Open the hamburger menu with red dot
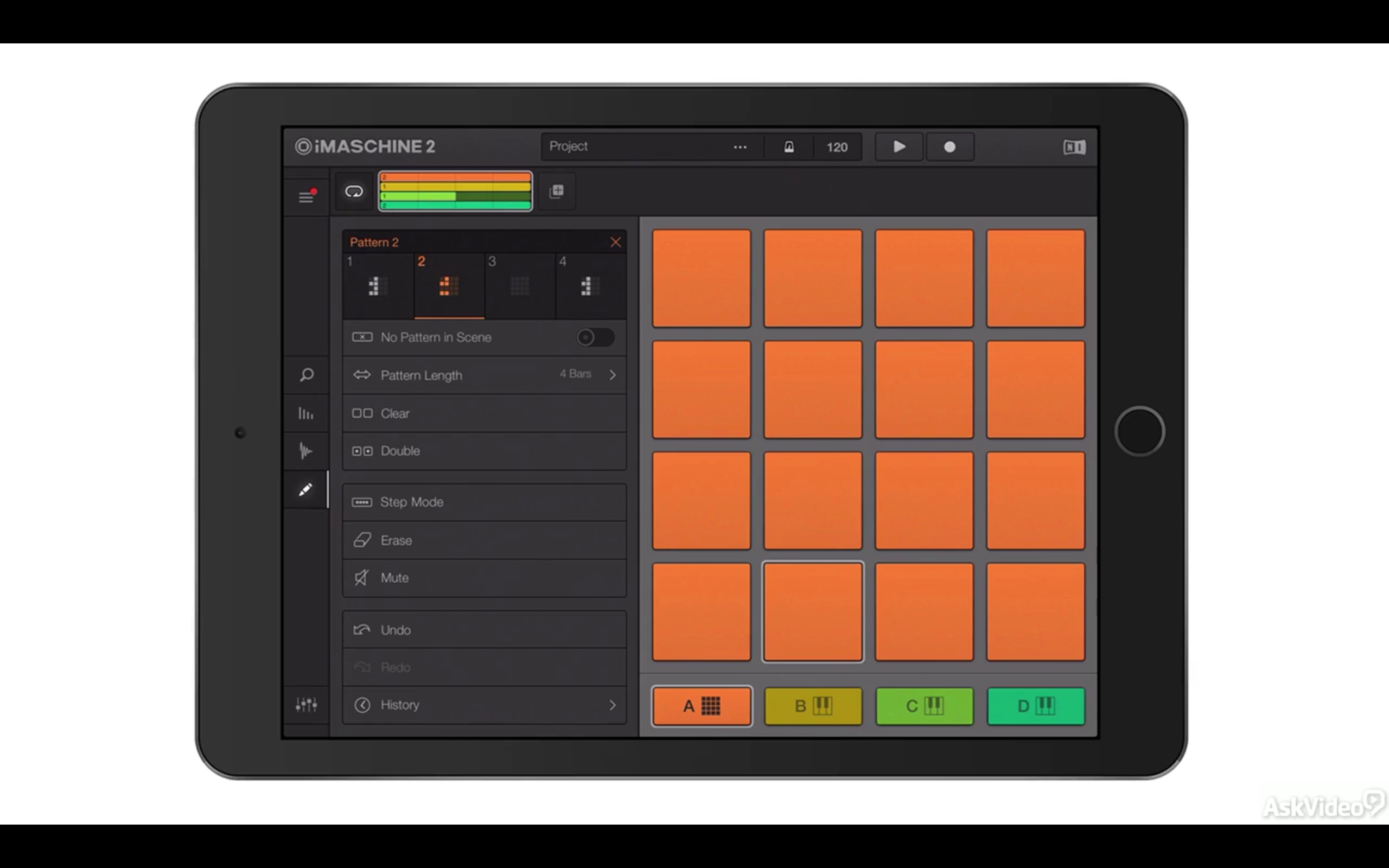1389x868 pixels. (307, 197)
